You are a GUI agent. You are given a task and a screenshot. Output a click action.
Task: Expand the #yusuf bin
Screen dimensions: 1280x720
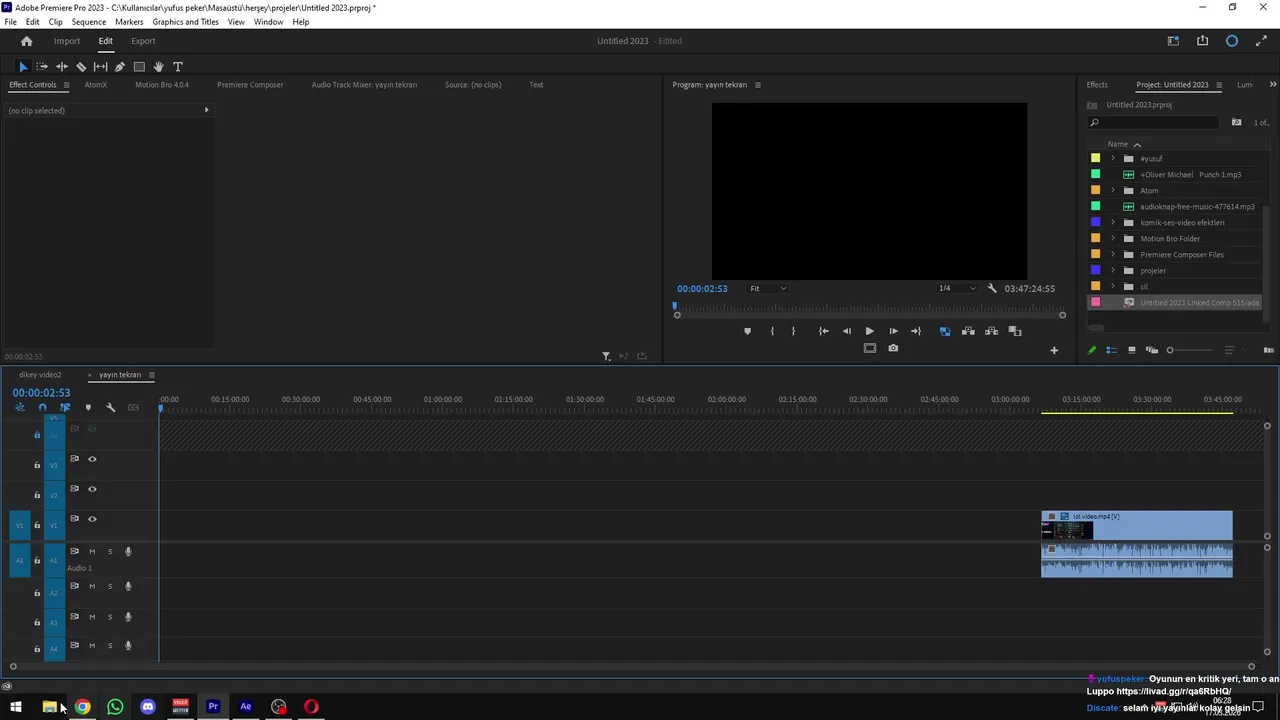click(x=1113, y=159)
